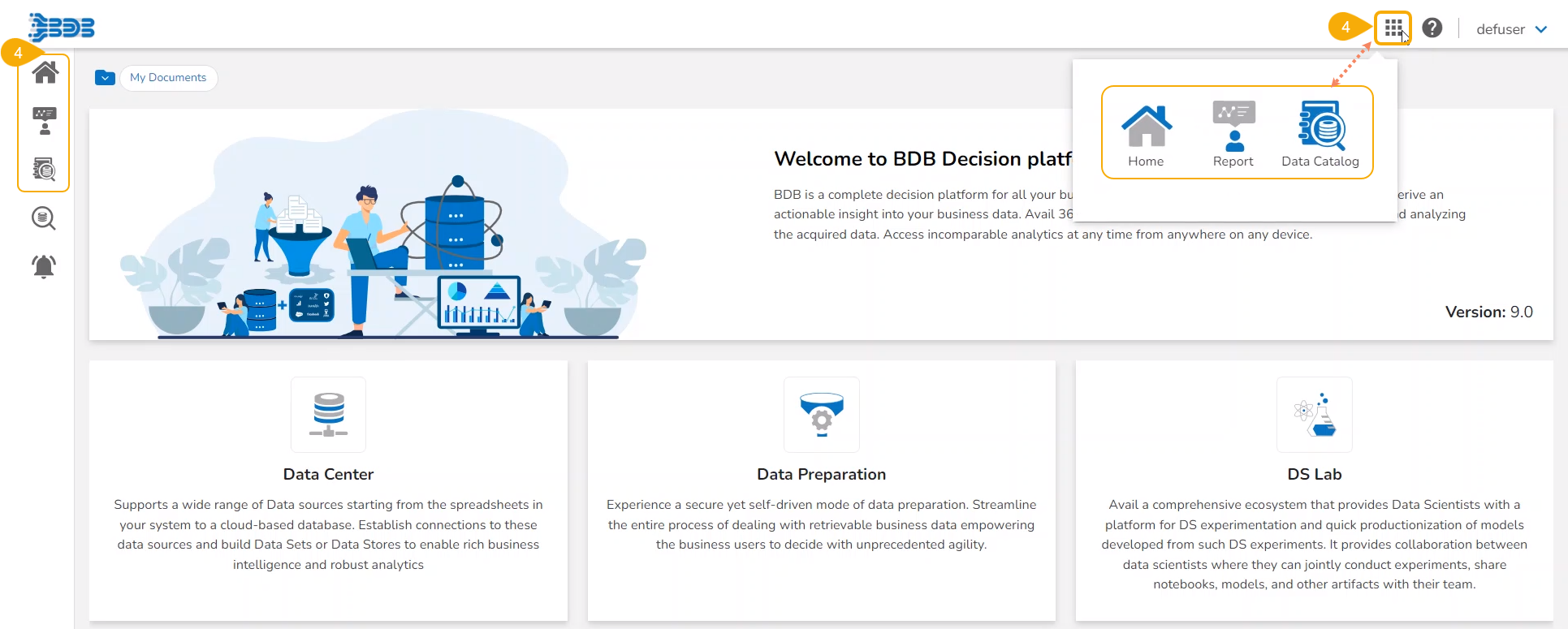Open Data Catalog icon in left sidebar

click(45, 169)
